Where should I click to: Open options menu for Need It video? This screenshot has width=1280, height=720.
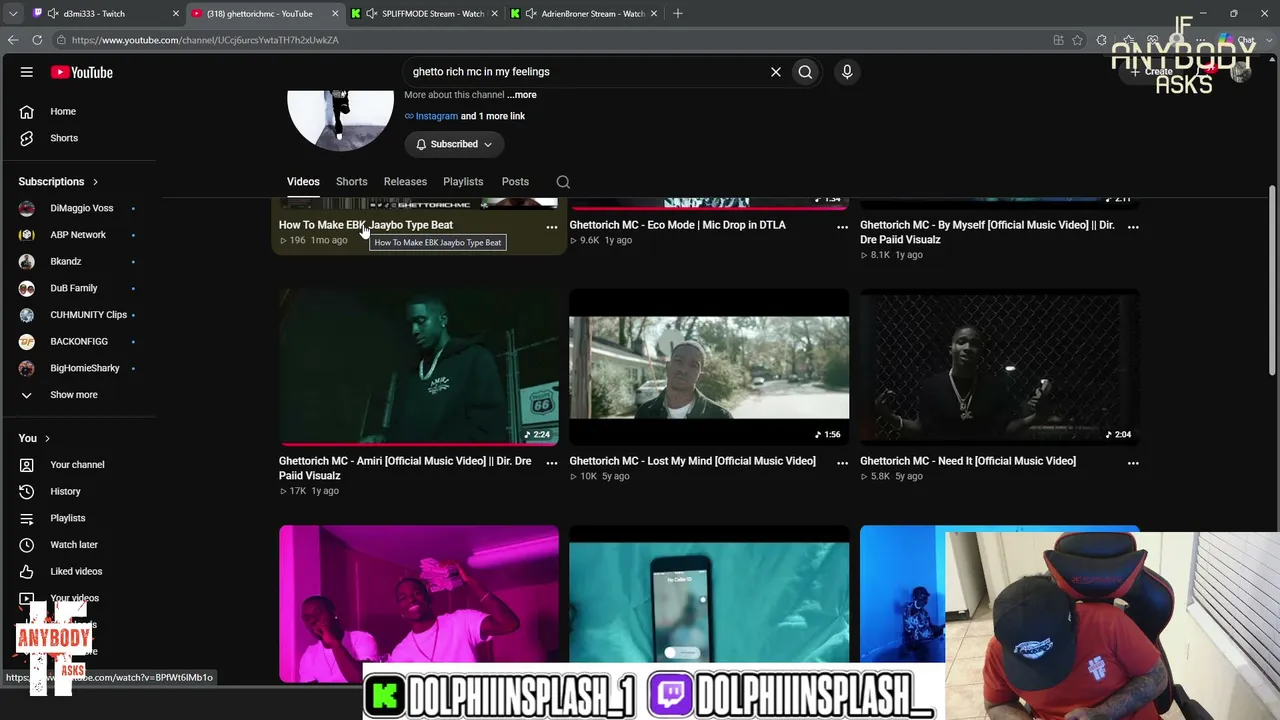click(x=1133, y=463)
